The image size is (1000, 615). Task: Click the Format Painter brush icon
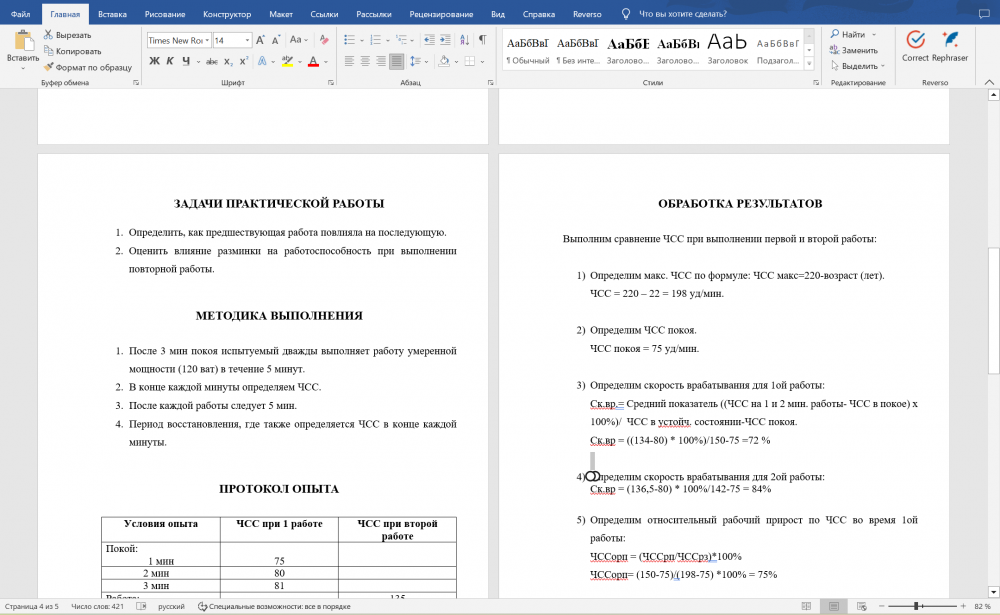[48, 67]
